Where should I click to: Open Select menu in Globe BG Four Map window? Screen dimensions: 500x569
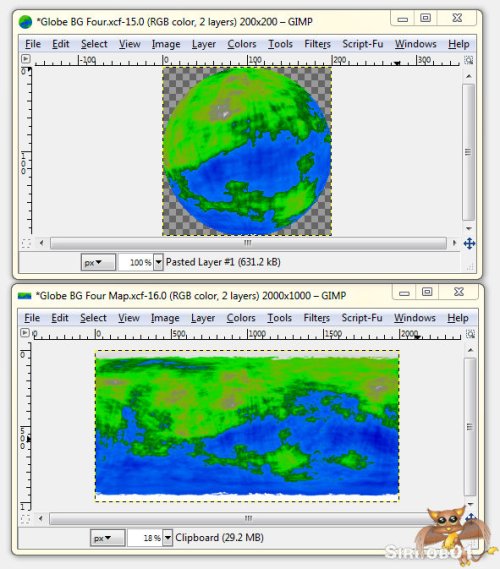[x=93, y=318]
